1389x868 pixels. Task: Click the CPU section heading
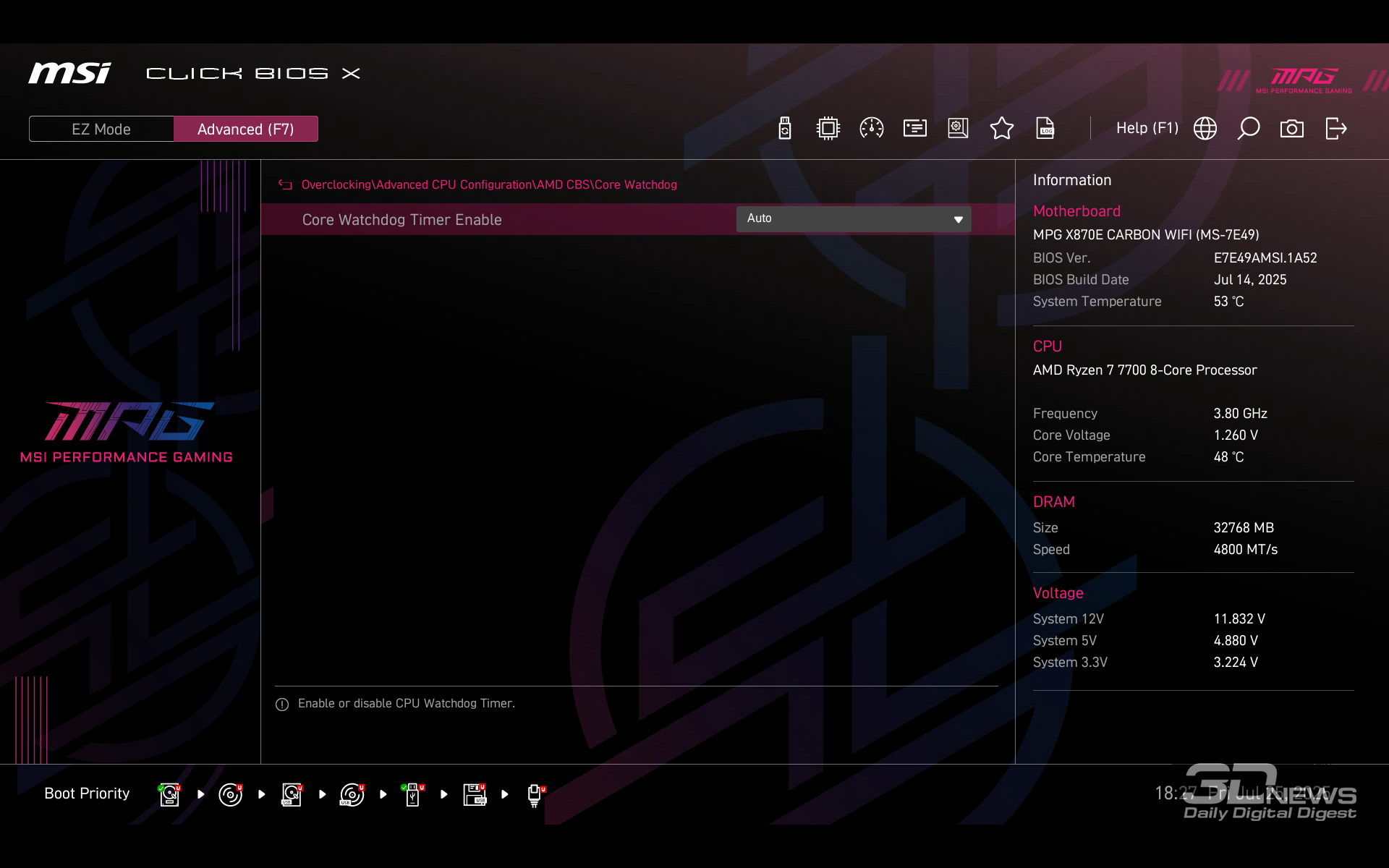[1048, 346]
